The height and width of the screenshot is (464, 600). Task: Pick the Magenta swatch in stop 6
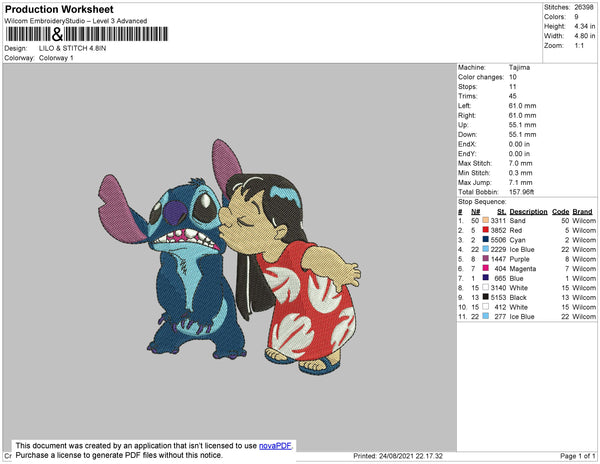(486, 268)
